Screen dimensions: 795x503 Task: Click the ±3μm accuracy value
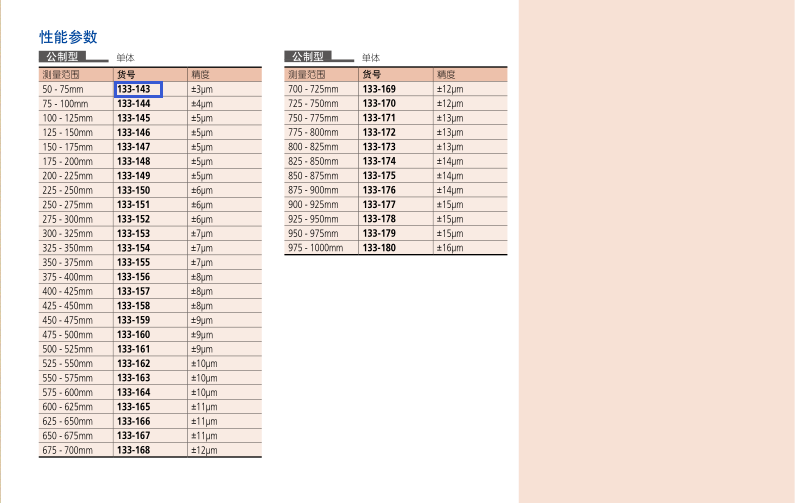click(x=202, y=89)
